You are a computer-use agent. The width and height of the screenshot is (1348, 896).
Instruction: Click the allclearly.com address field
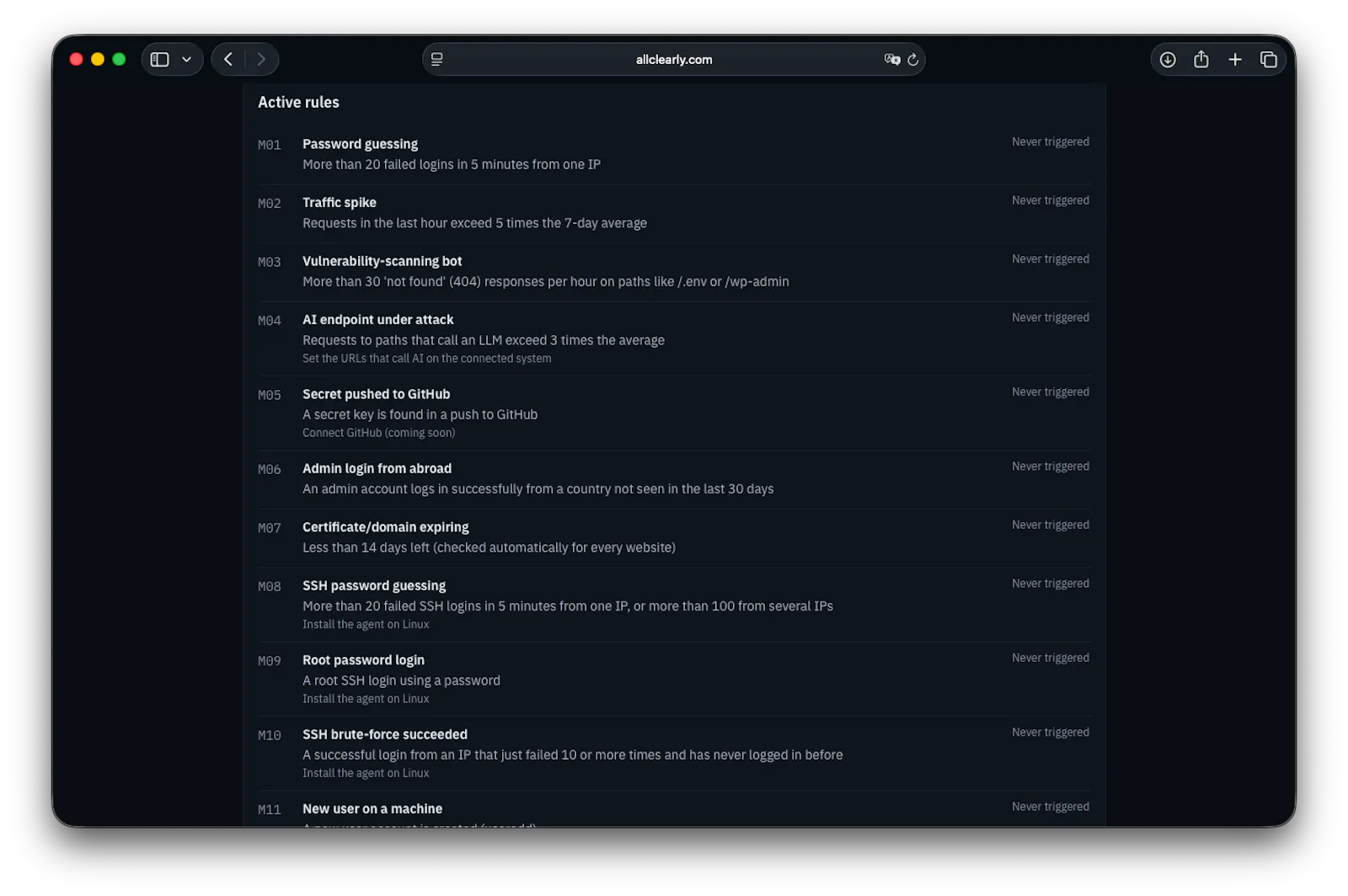(673, 60)
